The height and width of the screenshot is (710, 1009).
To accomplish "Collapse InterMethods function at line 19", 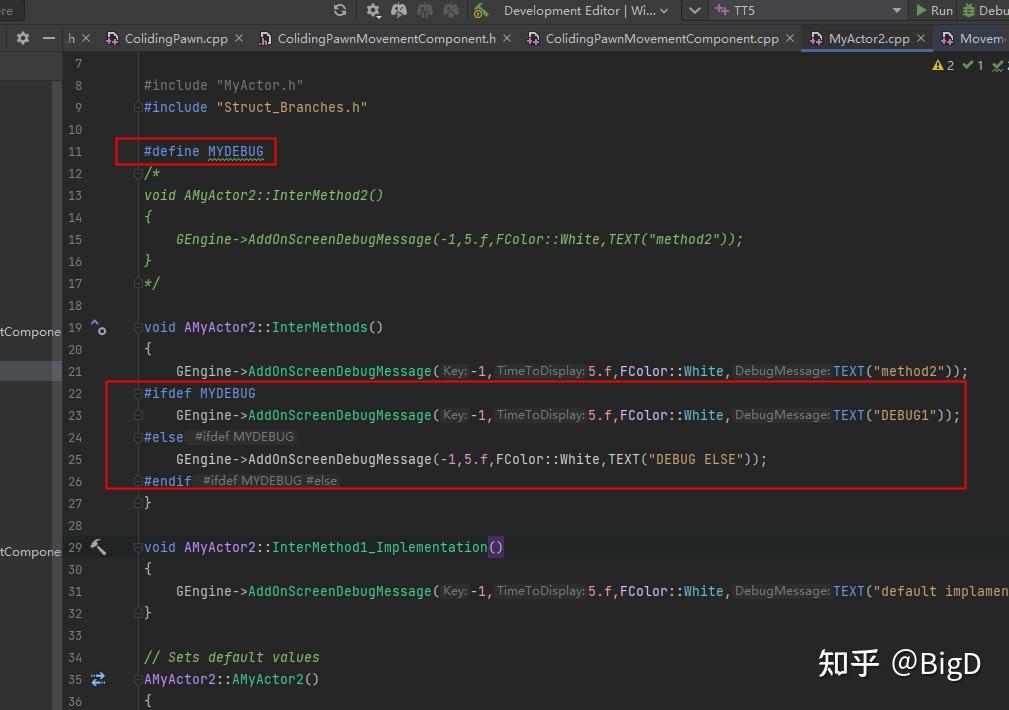I will pos(138,327).
